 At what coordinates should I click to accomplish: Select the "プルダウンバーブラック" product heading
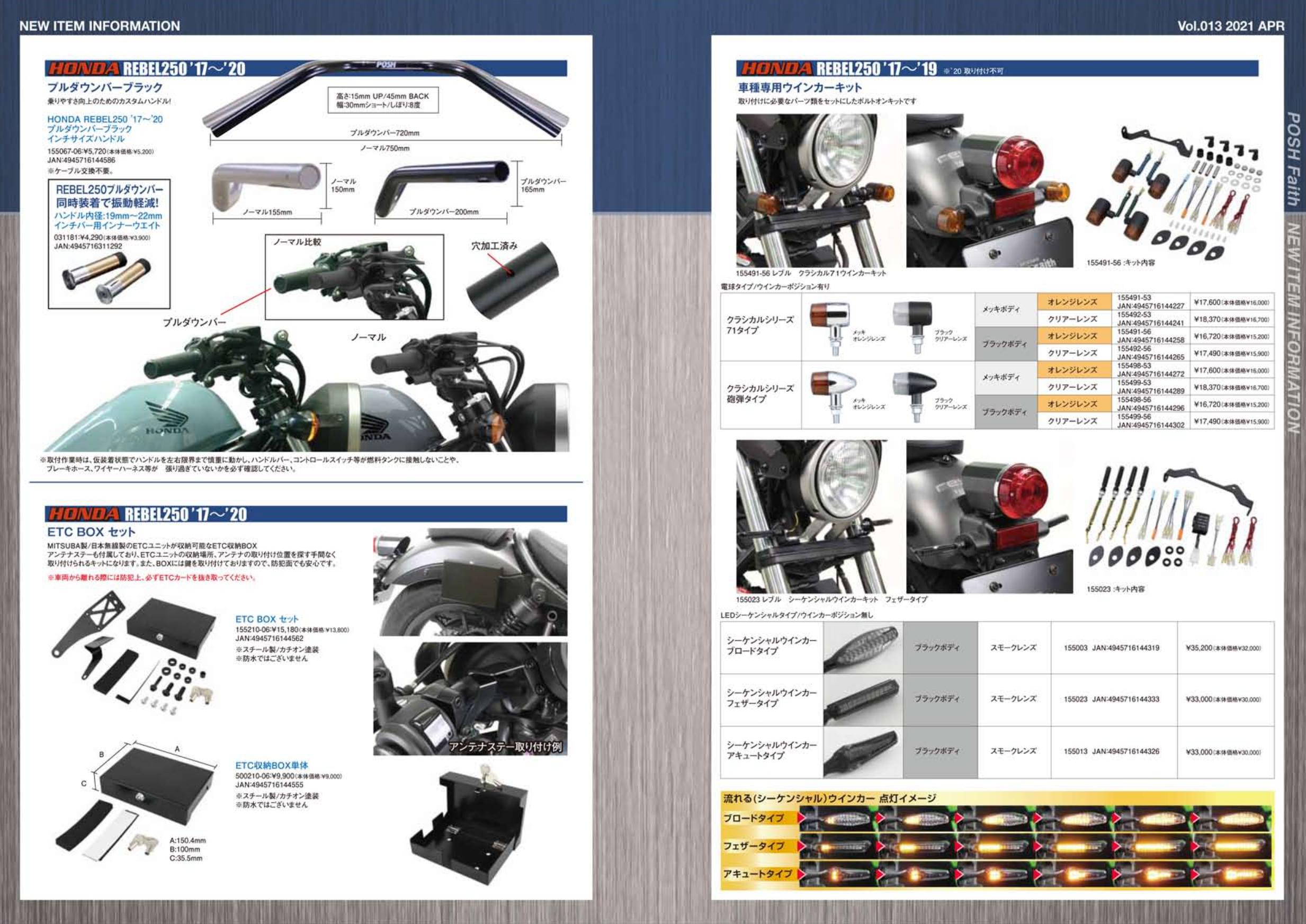[105, 87]
